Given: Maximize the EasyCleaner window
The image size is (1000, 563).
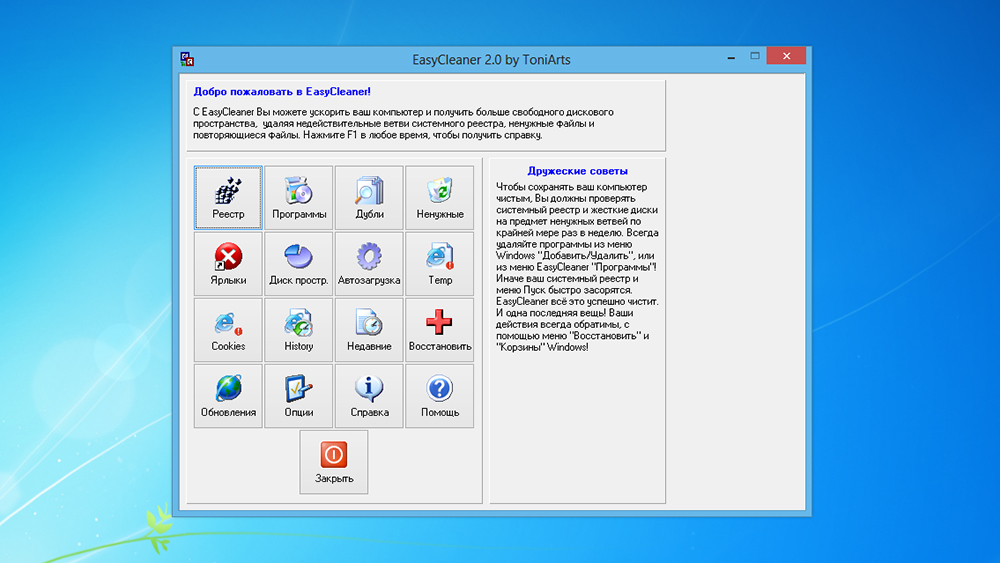Looking at the screenshot, I should (x=756, y=56).
